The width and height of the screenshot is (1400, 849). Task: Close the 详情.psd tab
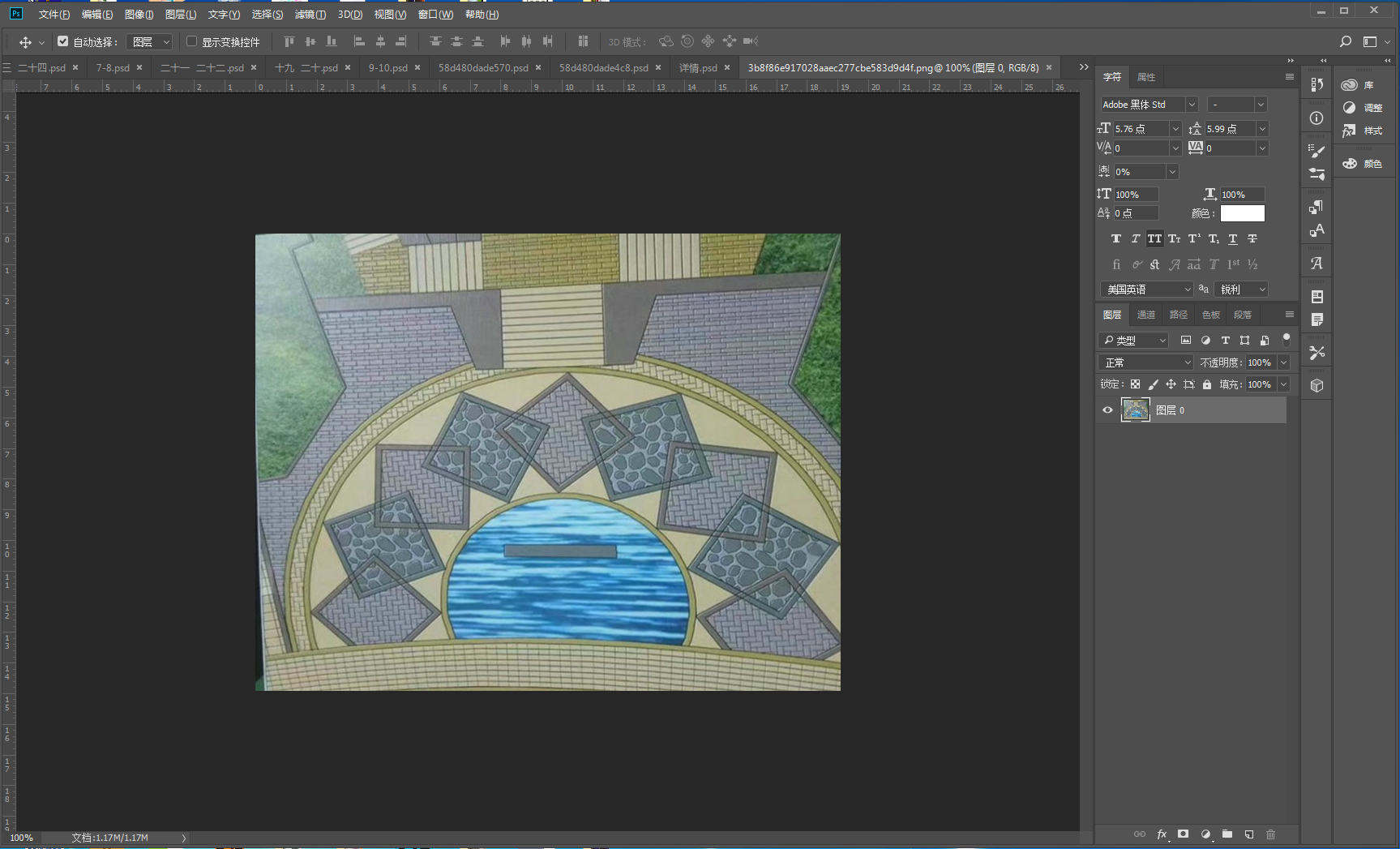[x=727, y=68]
